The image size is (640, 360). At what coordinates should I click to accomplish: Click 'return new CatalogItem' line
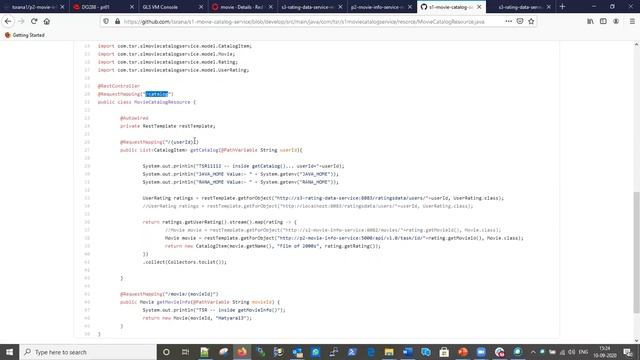click(x=273, y=246)
